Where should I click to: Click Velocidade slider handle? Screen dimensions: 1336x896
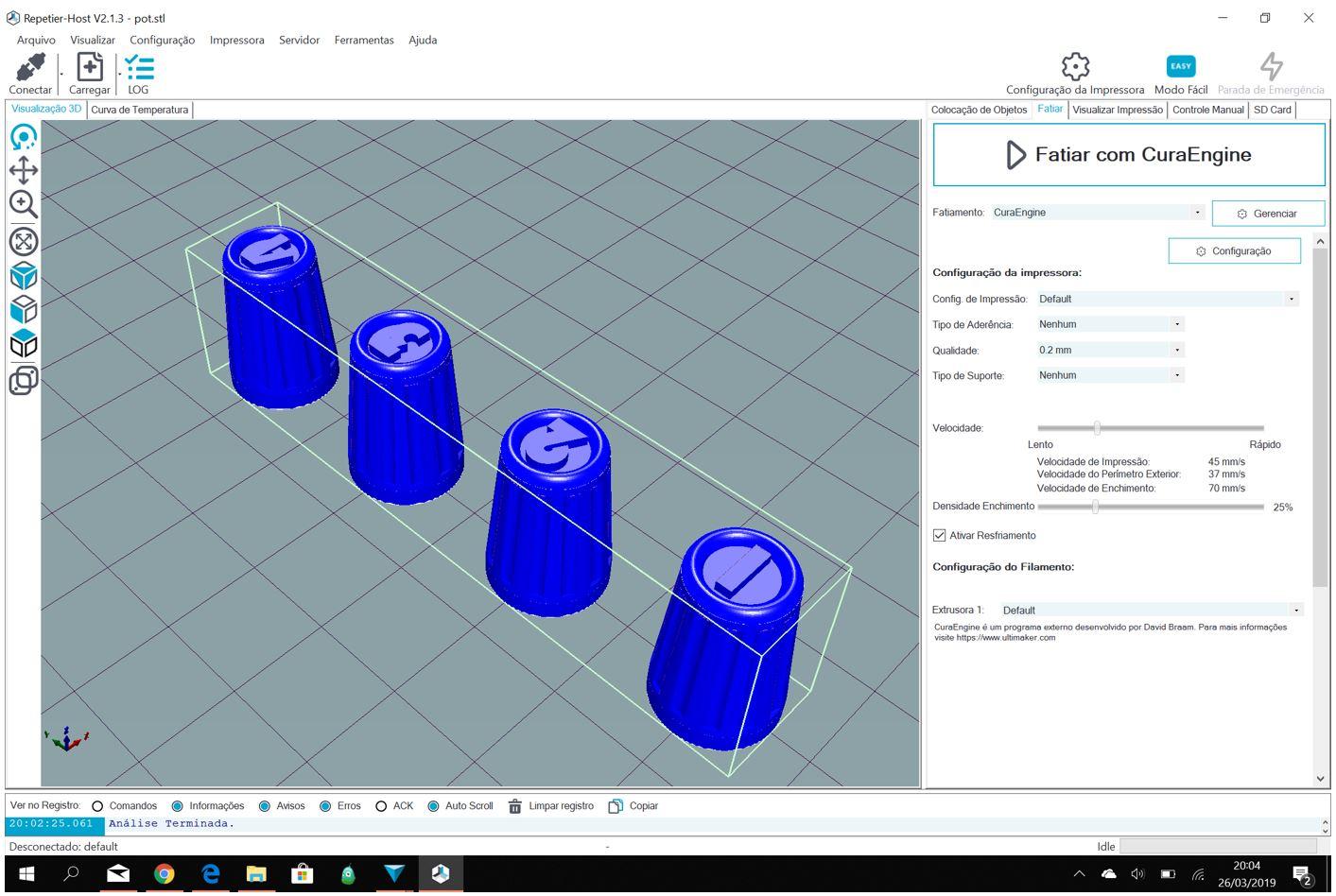[1097, 428]
